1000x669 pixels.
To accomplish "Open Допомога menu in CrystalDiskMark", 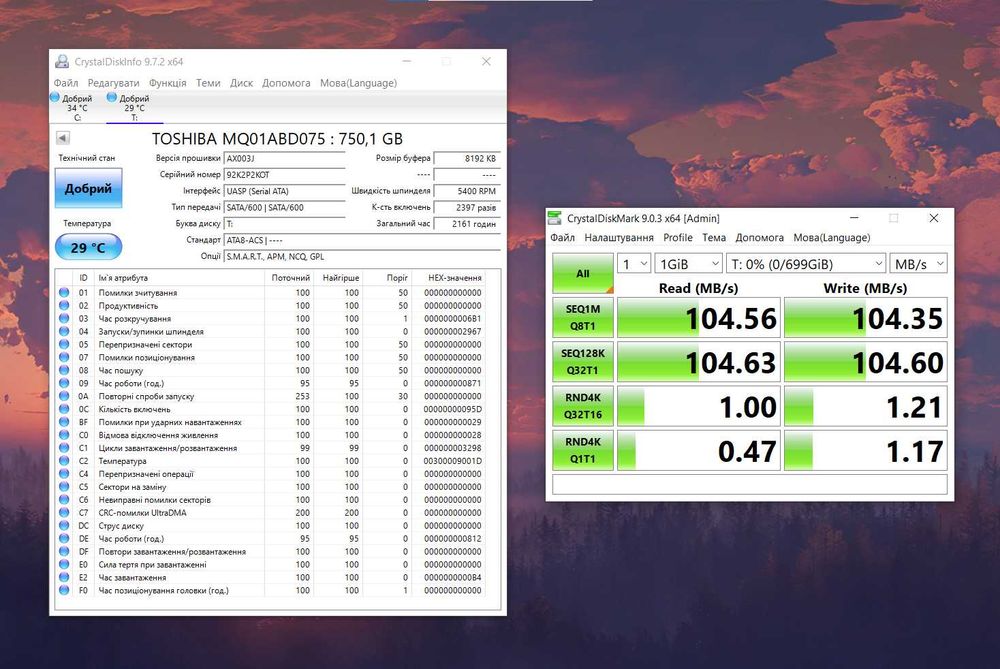I will click(760, 237).
